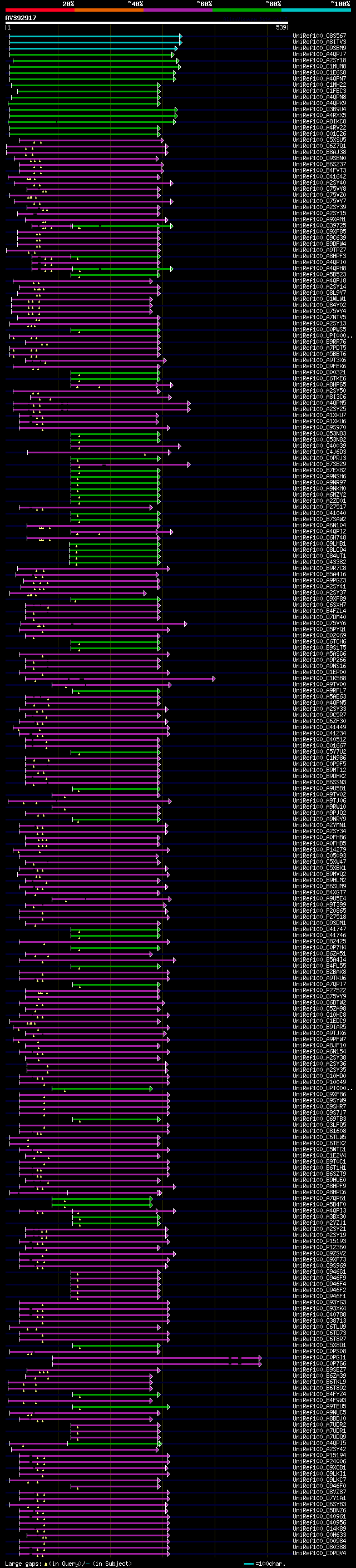Click hit label UniRef100_C1K5B8
Image resolution: width=356 pixels, height=1568 pixels.
click(319, 678)
